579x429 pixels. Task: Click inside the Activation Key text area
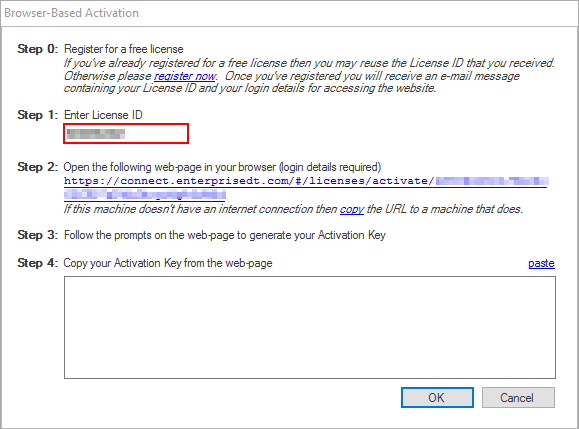[310, 327]
